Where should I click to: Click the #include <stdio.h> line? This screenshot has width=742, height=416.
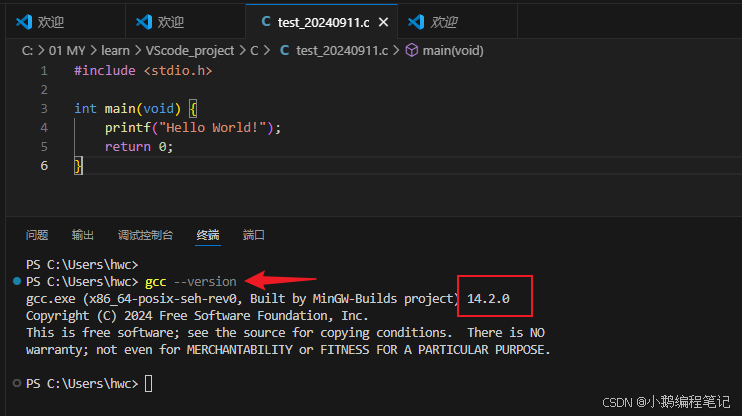click(x=143, y=71)
